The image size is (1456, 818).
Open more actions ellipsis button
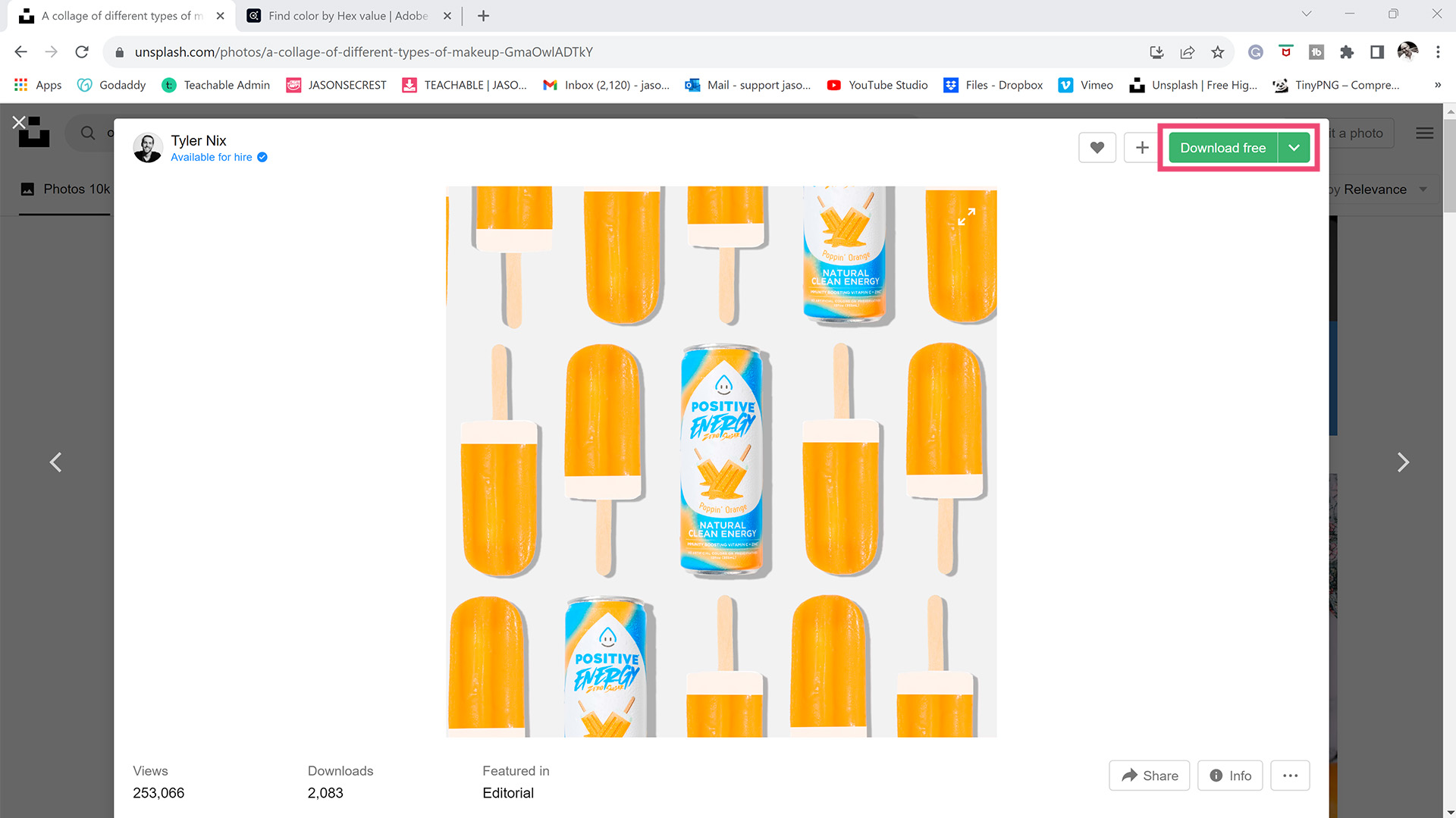pyautogui.click(x=1290, y=776)
